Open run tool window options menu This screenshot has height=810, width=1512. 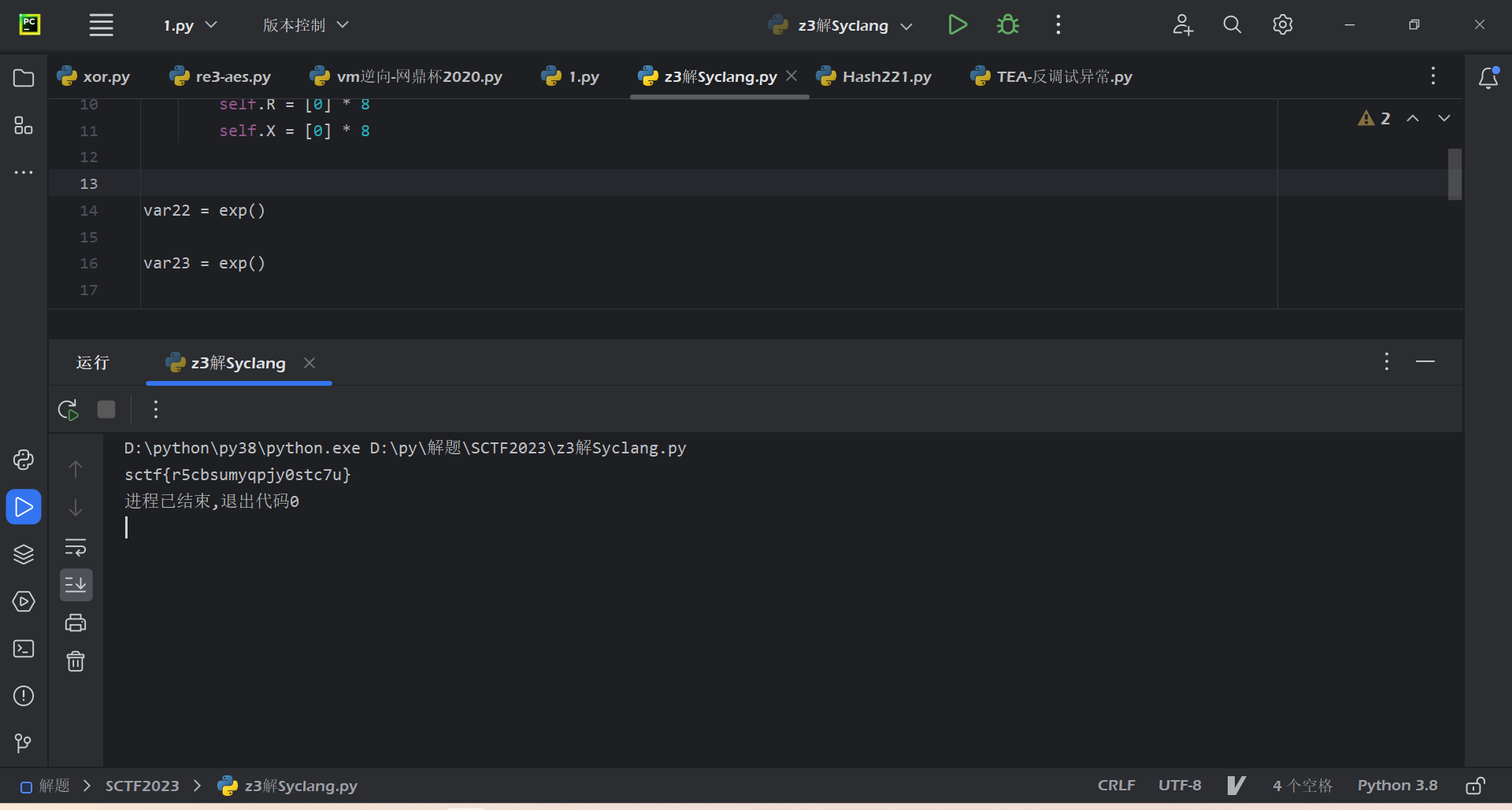[1387, 362]
